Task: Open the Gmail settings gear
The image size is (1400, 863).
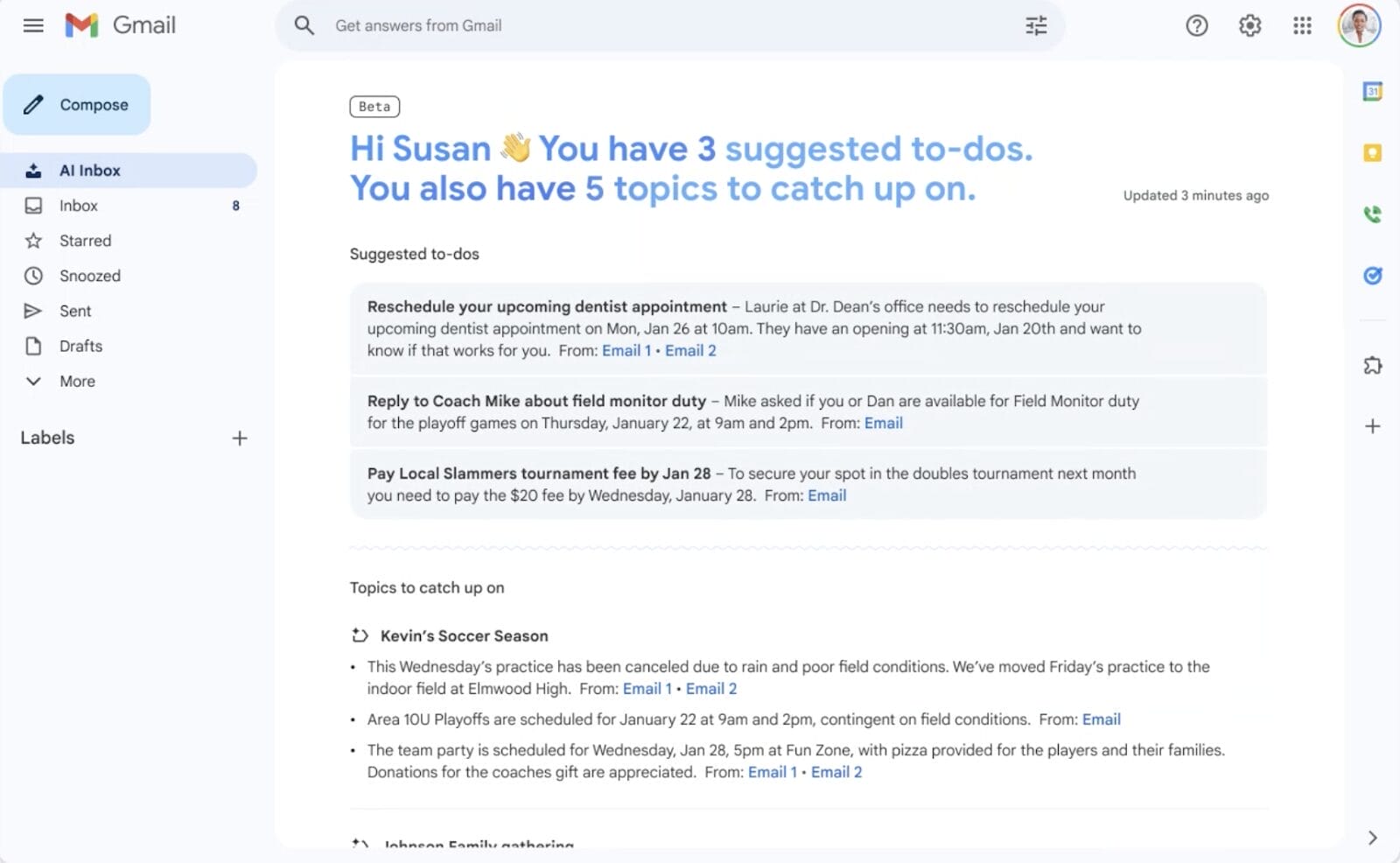Action: [1250, 26]
